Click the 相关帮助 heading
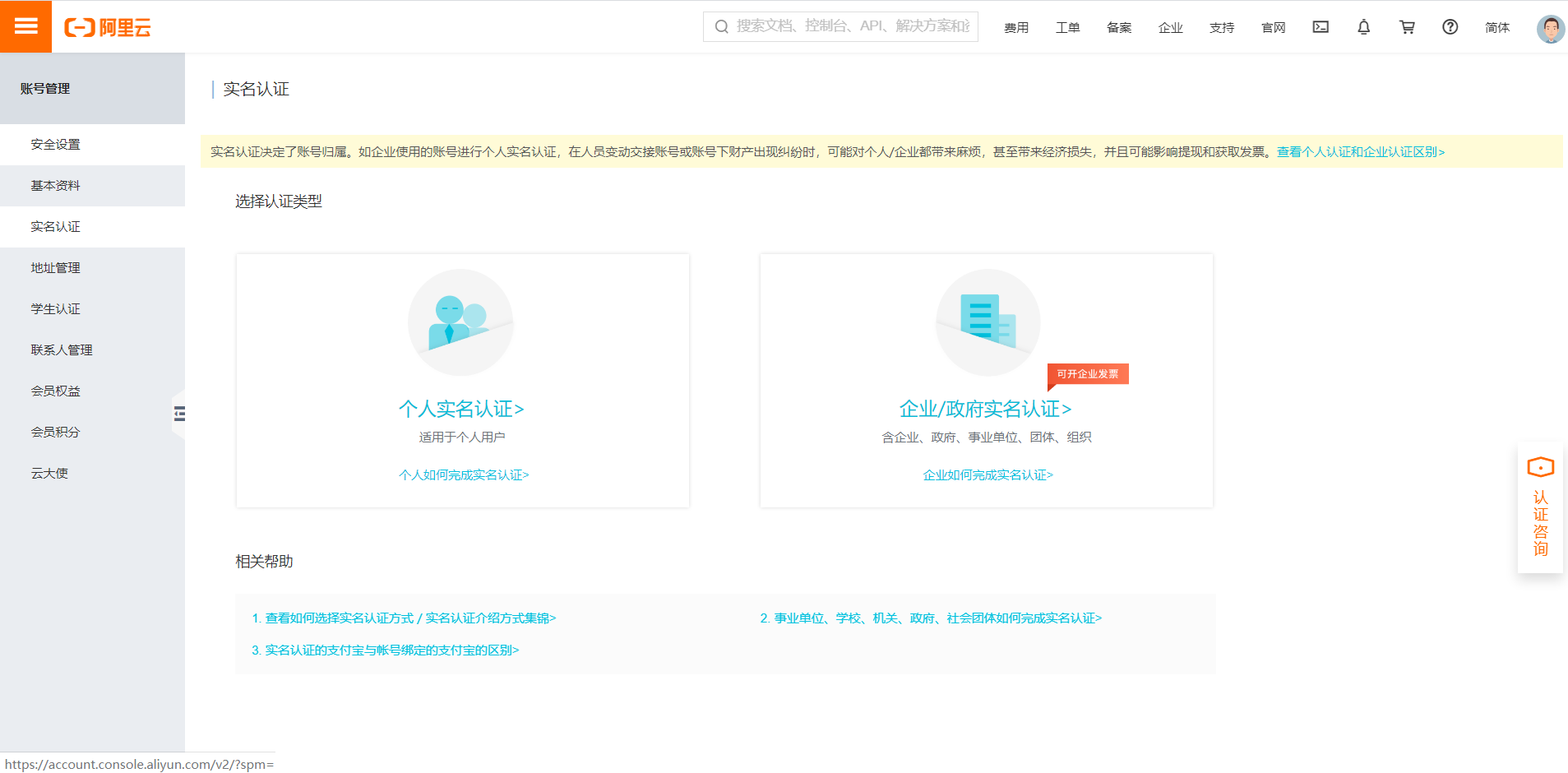The height and width of the screenshot is (773, 1568). (264, 562)
